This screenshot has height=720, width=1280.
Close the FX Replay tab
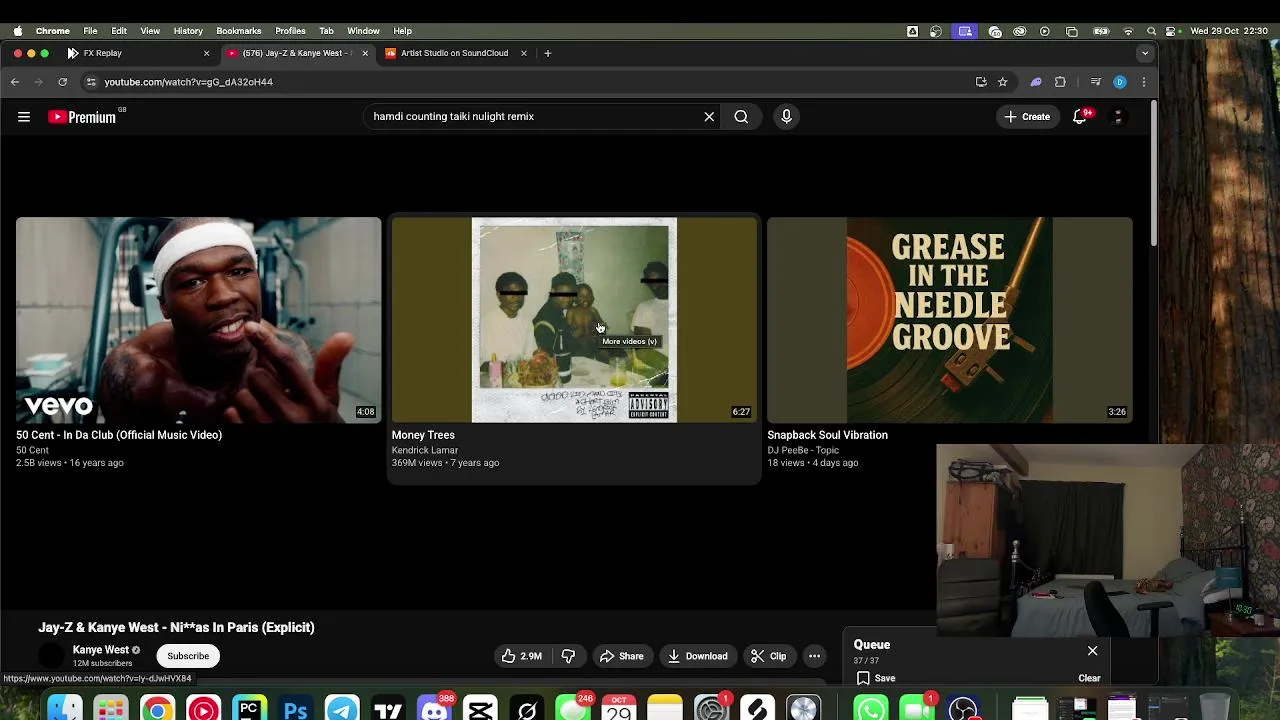207,53
